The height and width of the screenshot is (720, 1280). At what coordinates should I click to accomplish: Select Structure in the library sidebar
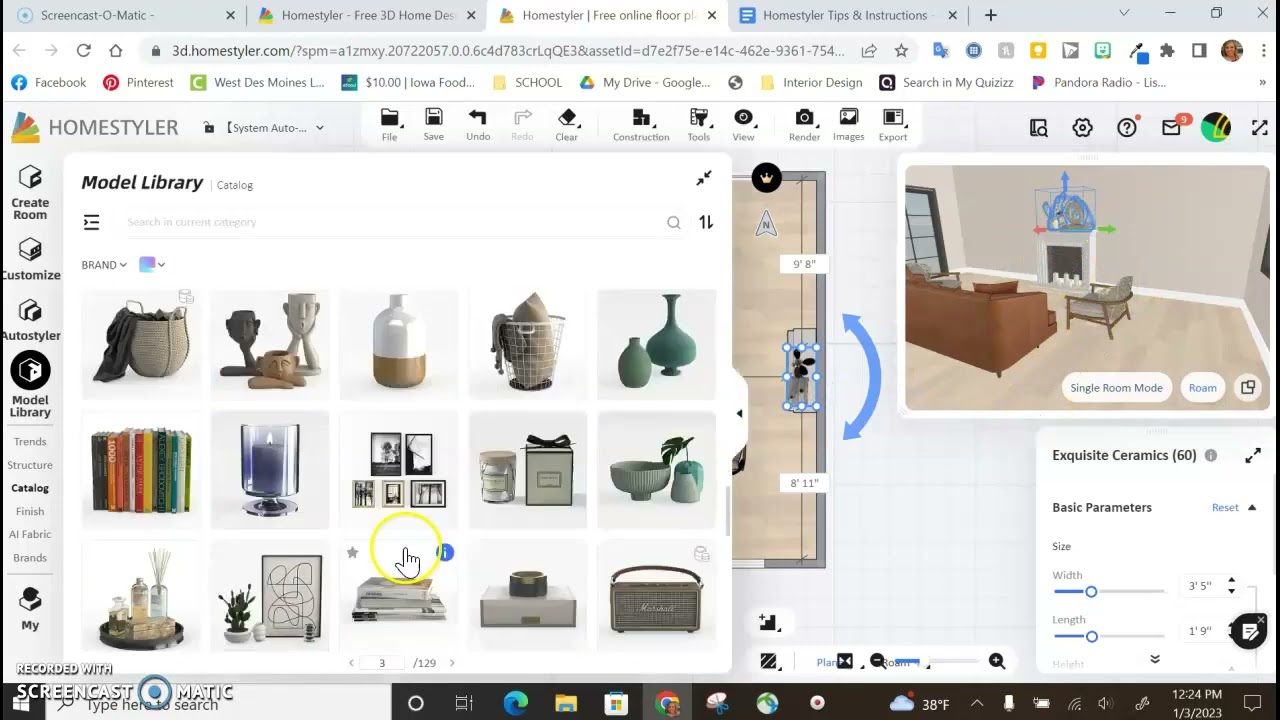tap(30, 465)
